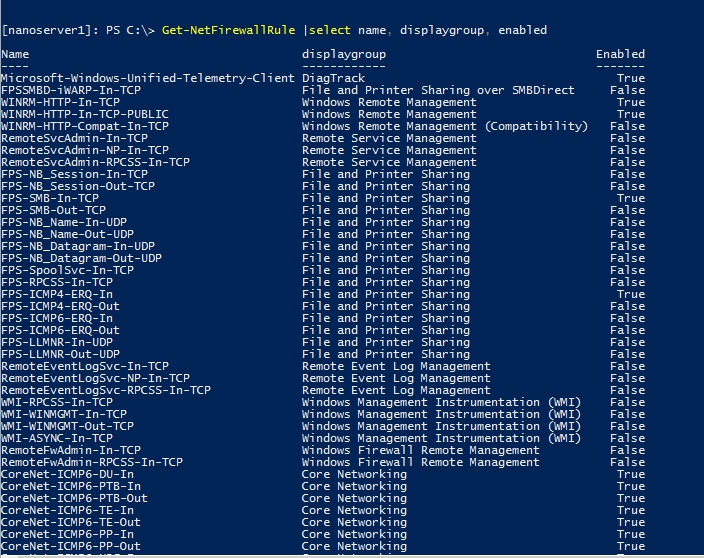Screen dimensions: 704x558
Task: Click the CoreNet-ICMP6-PP-Out rule name
Action: click(71, 546)
